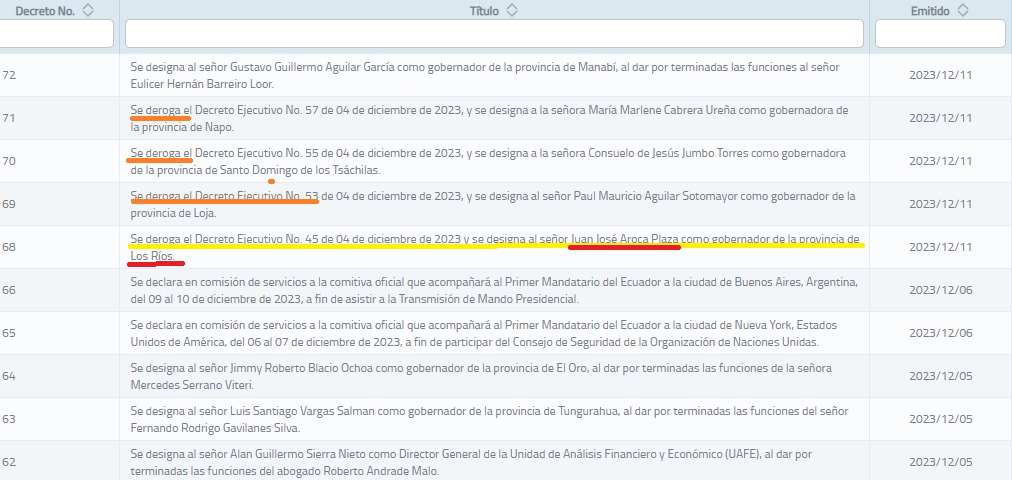Select date 2023/12/11 in row 69

pyautogui.click(x=940, y=204)
